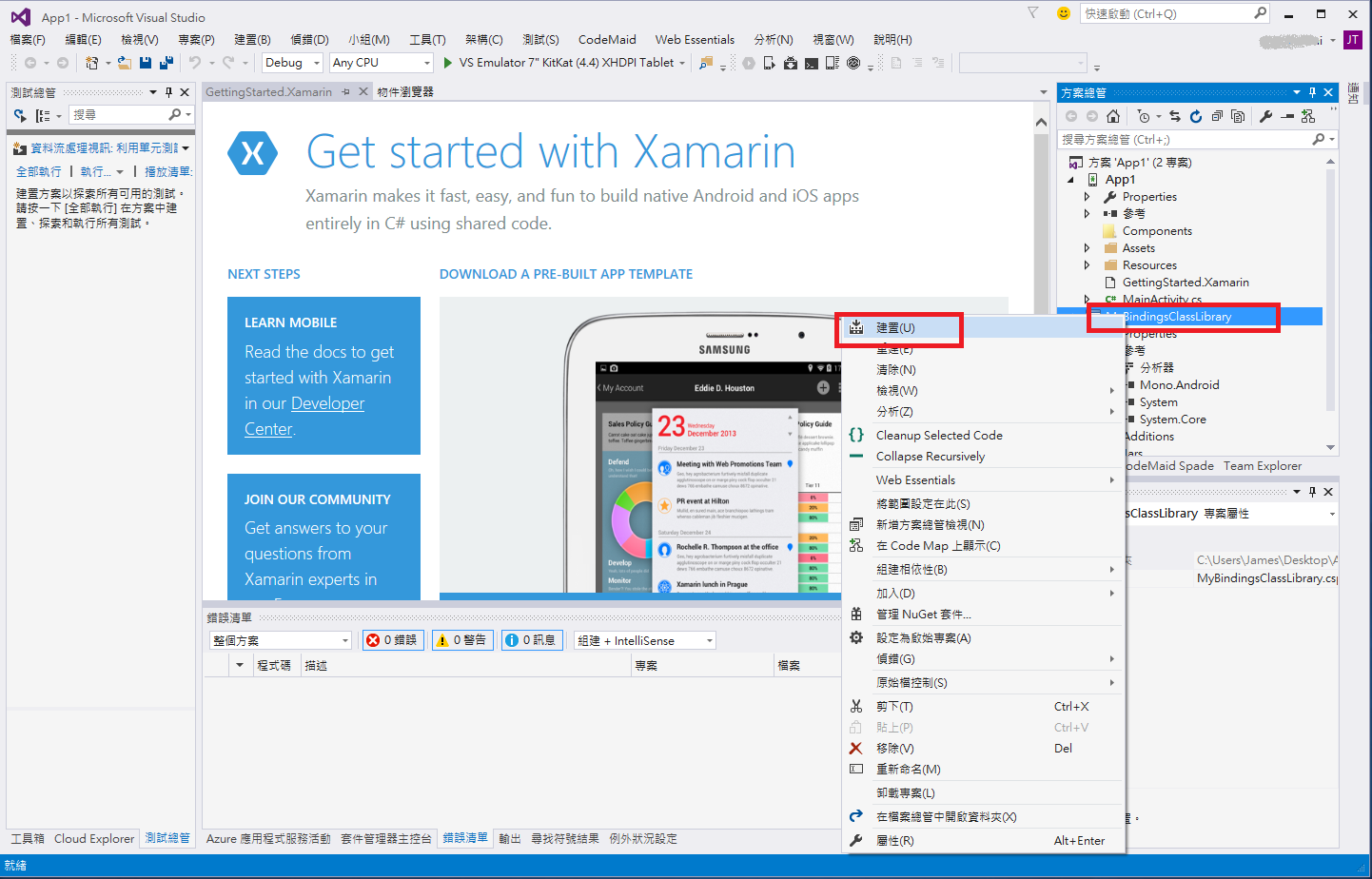This screenshot has width=1372, height=879.
Task: Click the New Project toolbar icon
Action: point(92,63)
